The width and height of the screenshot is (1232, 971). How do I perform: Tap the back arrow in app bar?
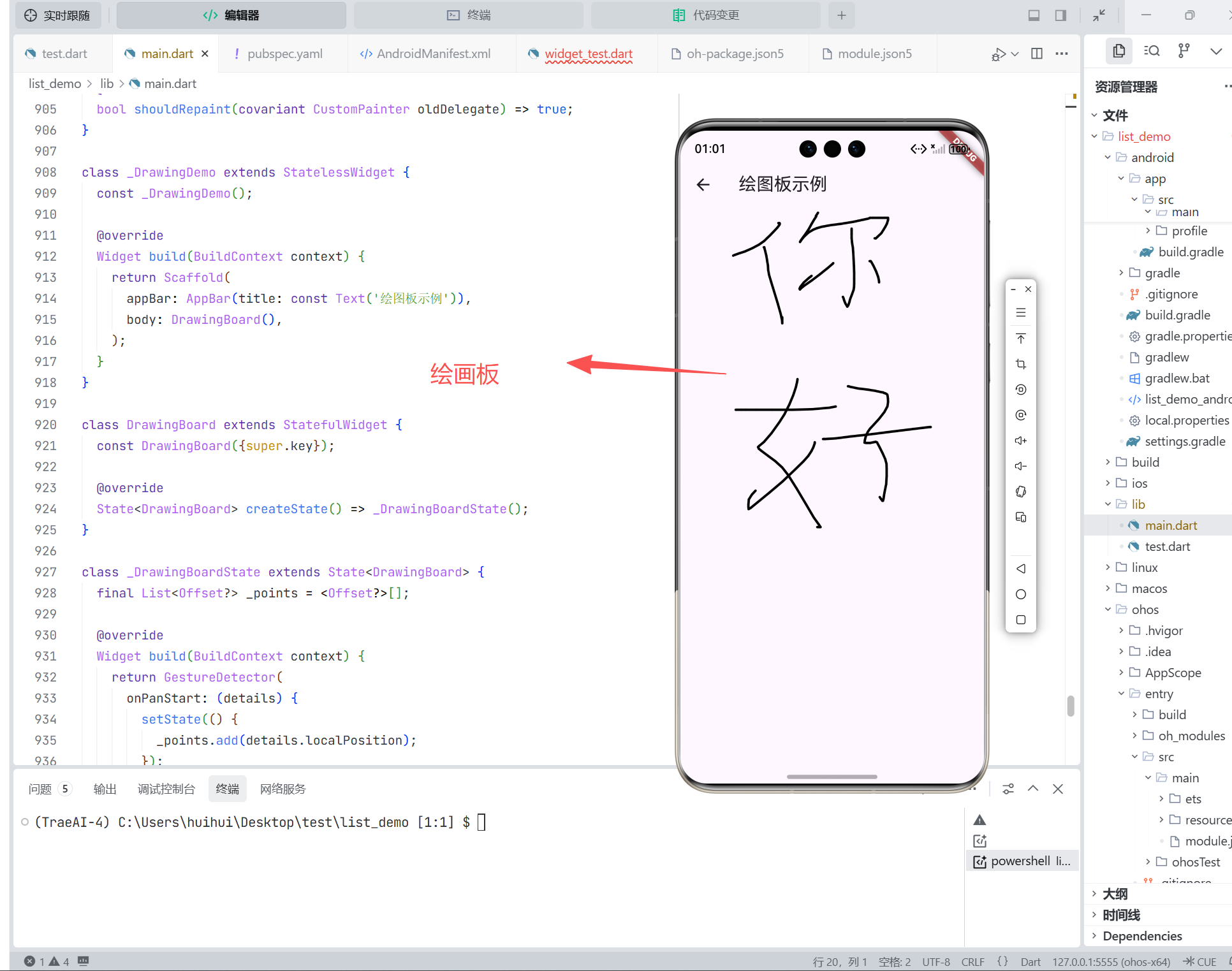[703, 185]
